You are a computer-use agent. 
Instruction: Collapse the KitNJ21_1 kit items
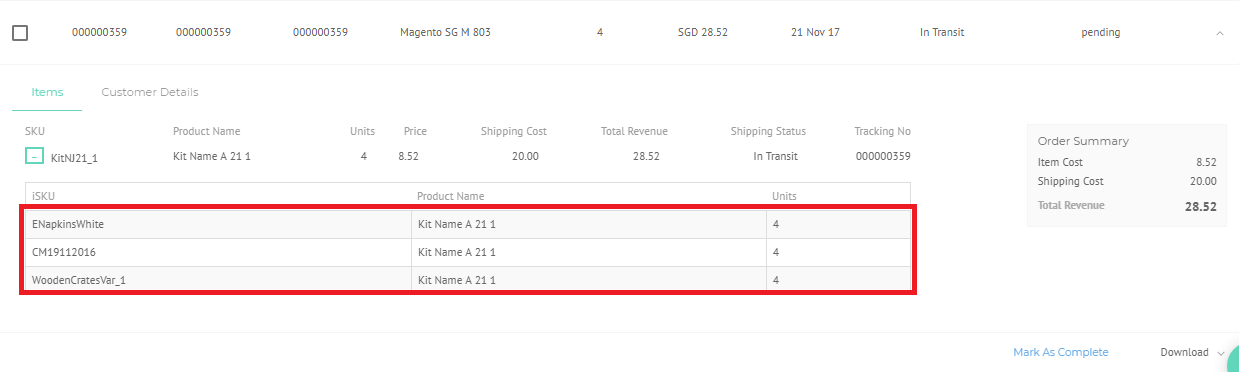click(34, 156)
